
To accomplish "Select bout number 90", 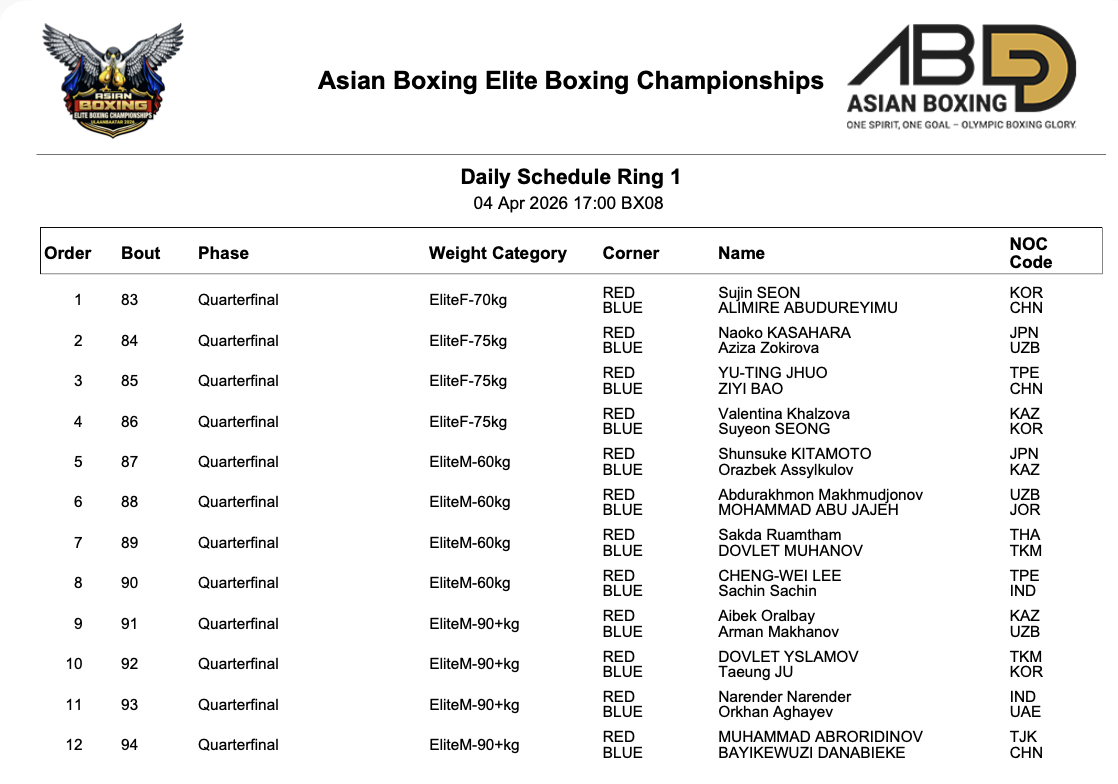I will [x=129, y=583].
